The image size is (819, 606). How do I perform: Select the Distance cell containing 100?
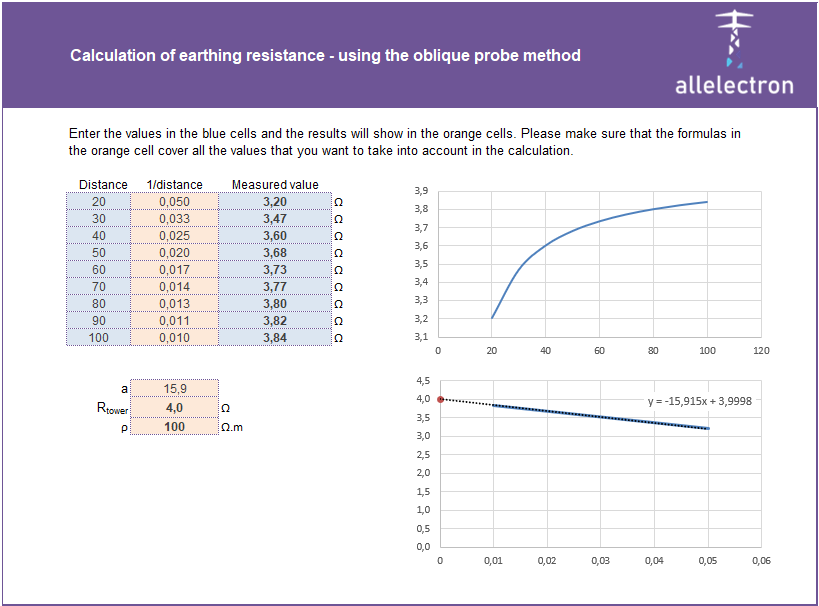pos(99,338)
